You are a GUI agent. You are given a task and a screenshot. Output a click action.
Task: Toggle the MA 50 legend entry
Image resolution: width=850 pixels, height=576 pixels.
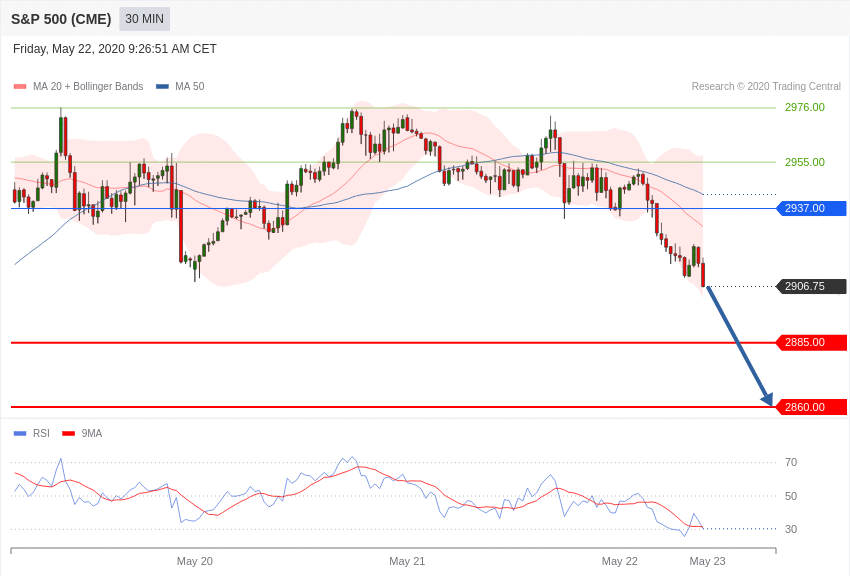pyautogui.click(x=180, y=87)
